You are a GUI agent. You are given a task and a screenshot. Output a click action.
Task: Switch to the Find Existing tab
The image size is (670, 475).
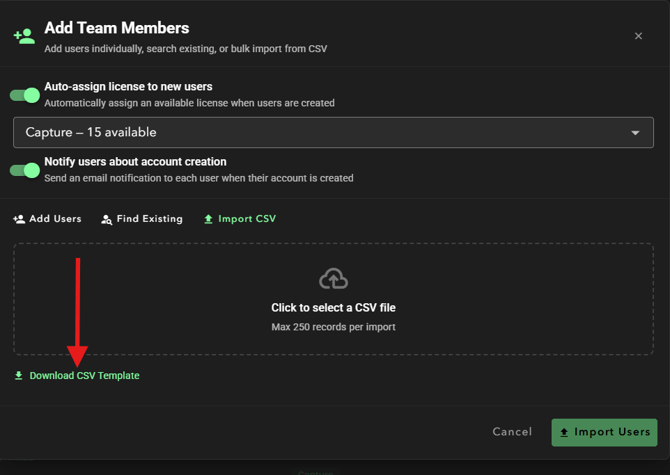142,219
